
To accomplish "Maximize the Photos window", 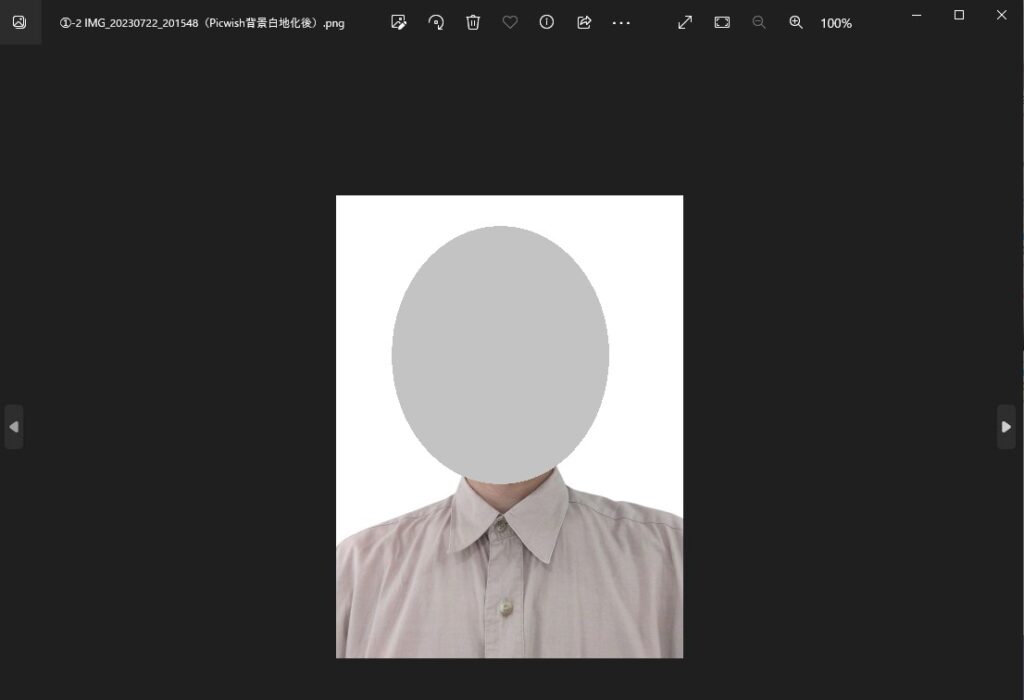I will [959, 15].
